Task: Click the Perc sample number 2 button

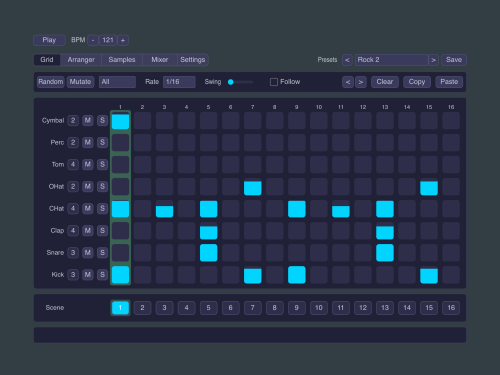Action: (x=73, y=142)
